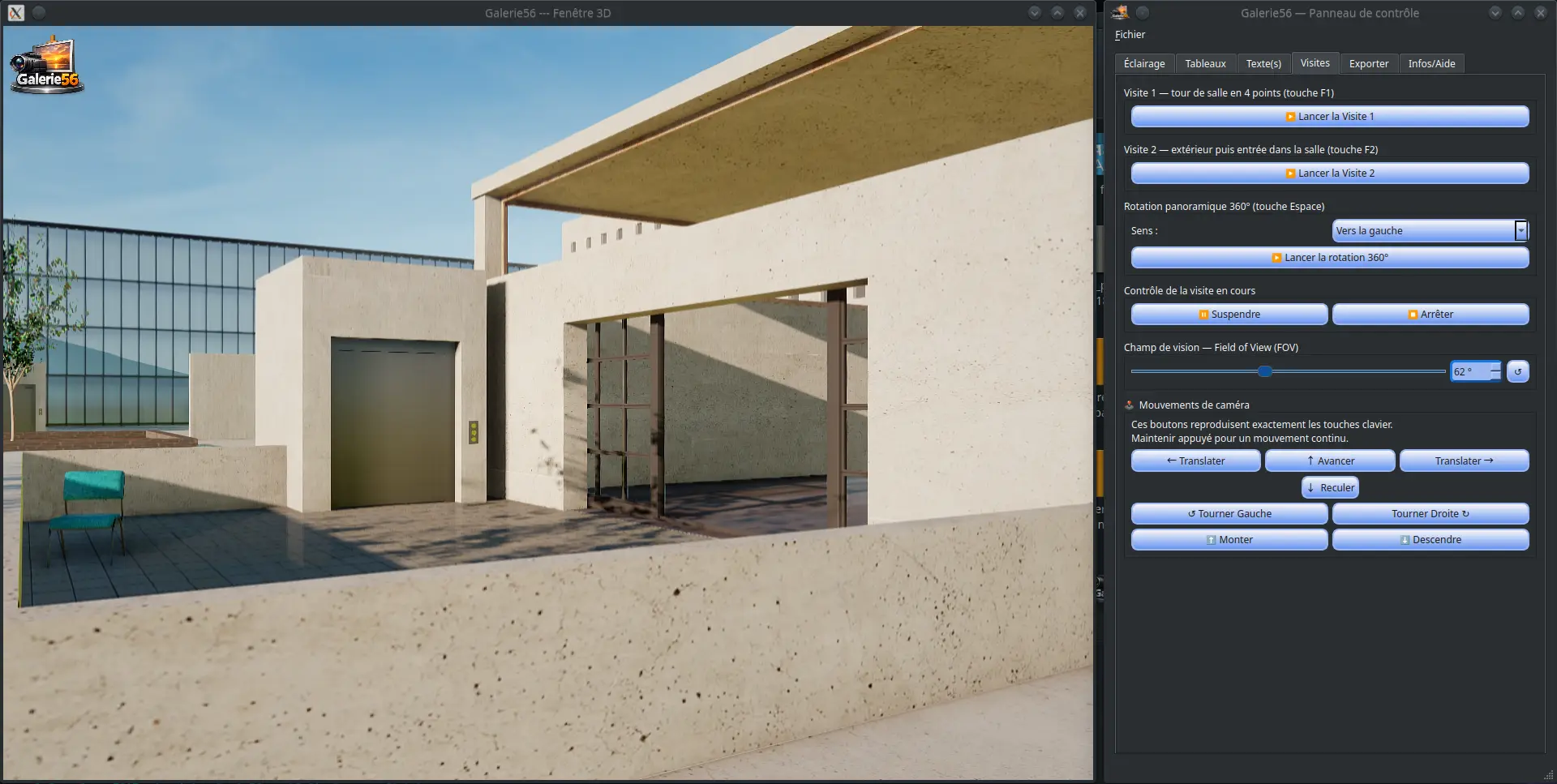This screenshot has height=784, width=1557.
Task: Open the Tableaux tab
Action: pyautogui.click(x=1205, y=63)
